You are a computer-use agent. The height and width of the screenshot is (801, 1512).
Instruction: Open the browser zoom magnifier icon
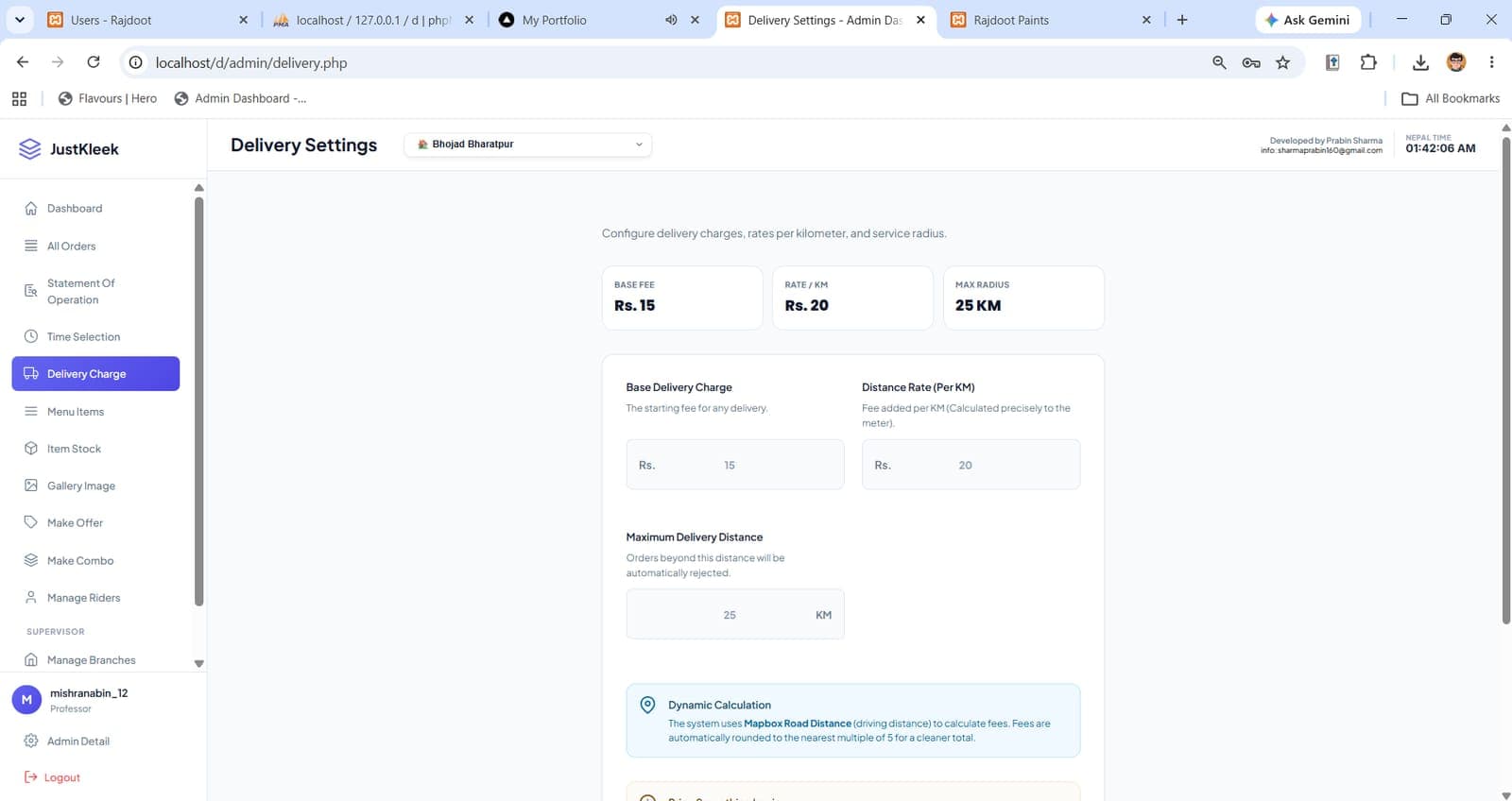click(x=1219, y=62)
